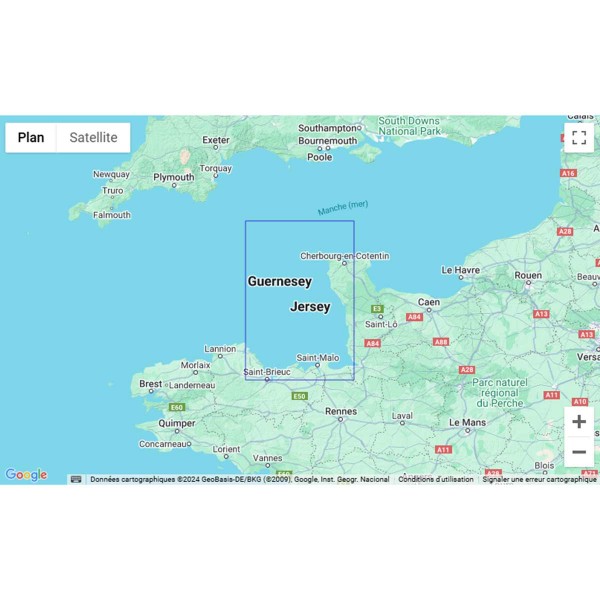Select the Jersey label on map
The width and height of the screenshot is (600, 600).
tap(310, 307)
